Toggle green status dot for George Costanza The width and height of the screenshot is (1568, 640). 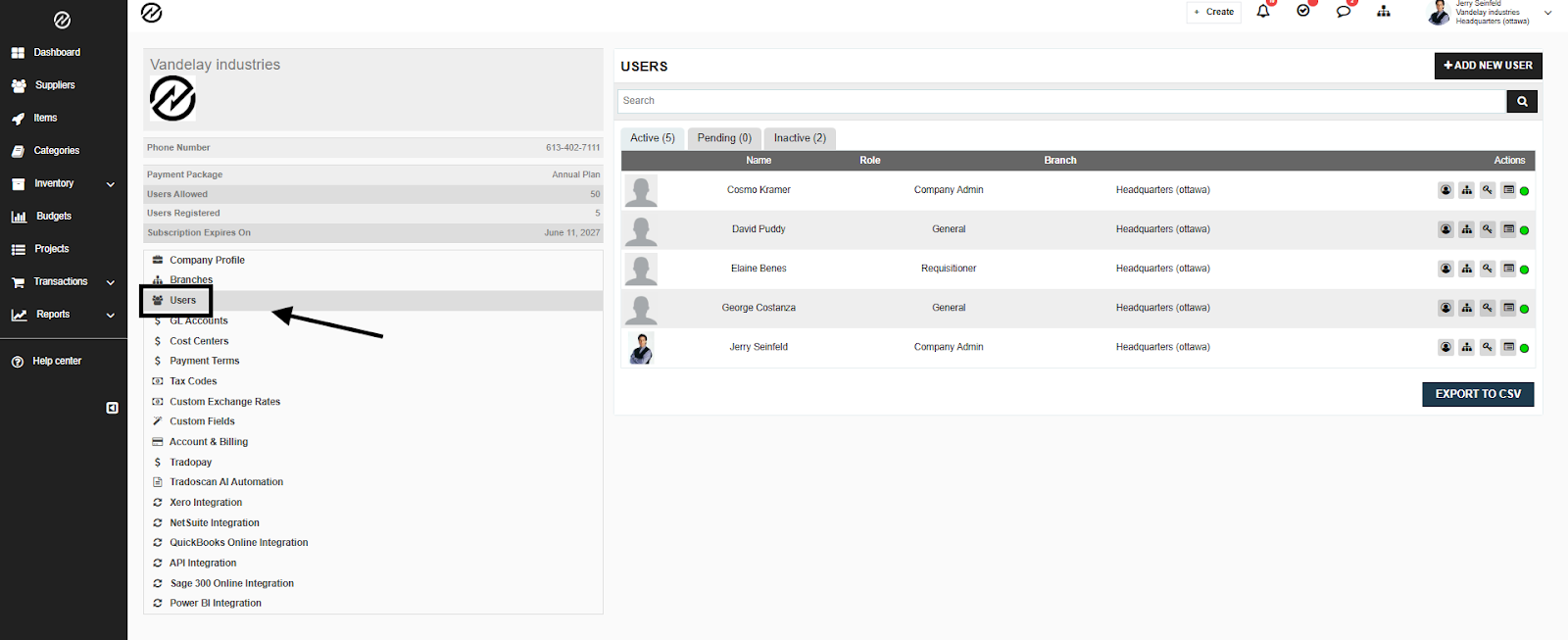click(x=1525, y=309)
